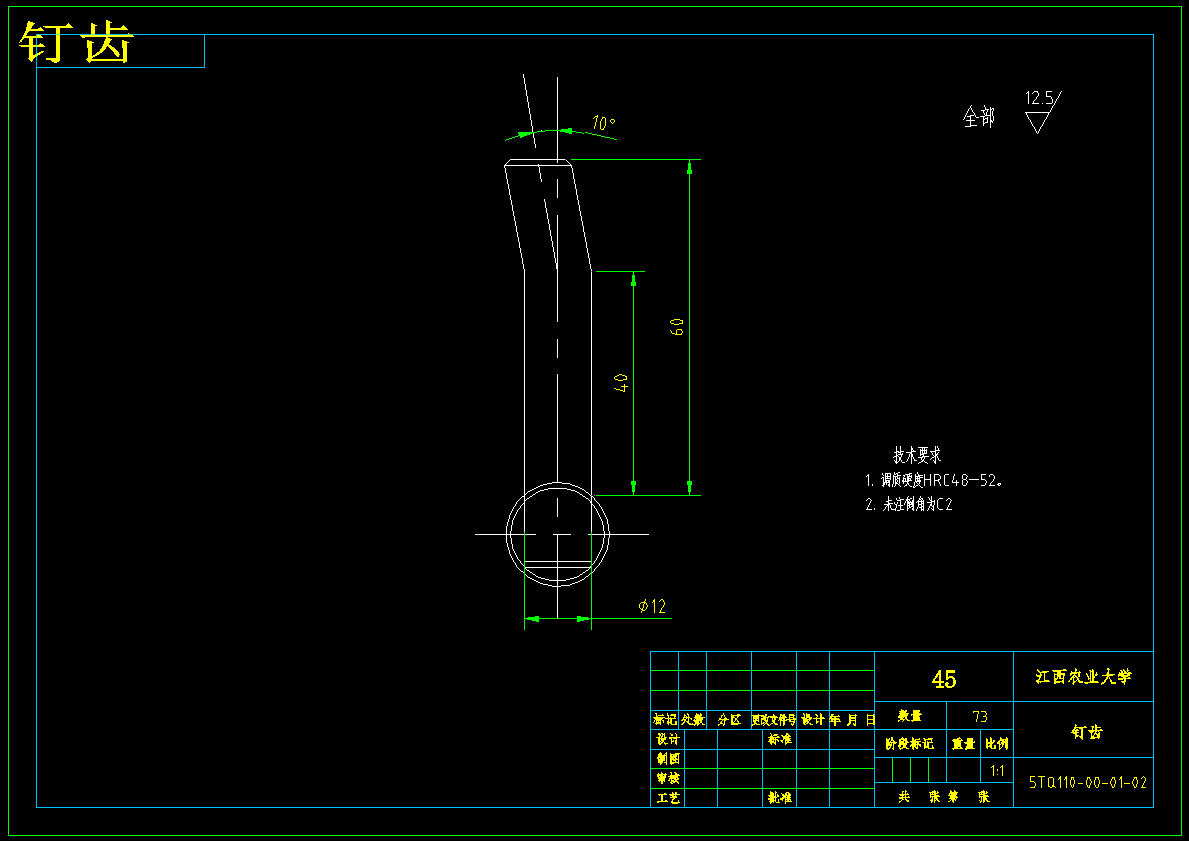Select the 标记 revision header cell
The width and height of the screenshot is (1189, 841).
pos(664,719)
